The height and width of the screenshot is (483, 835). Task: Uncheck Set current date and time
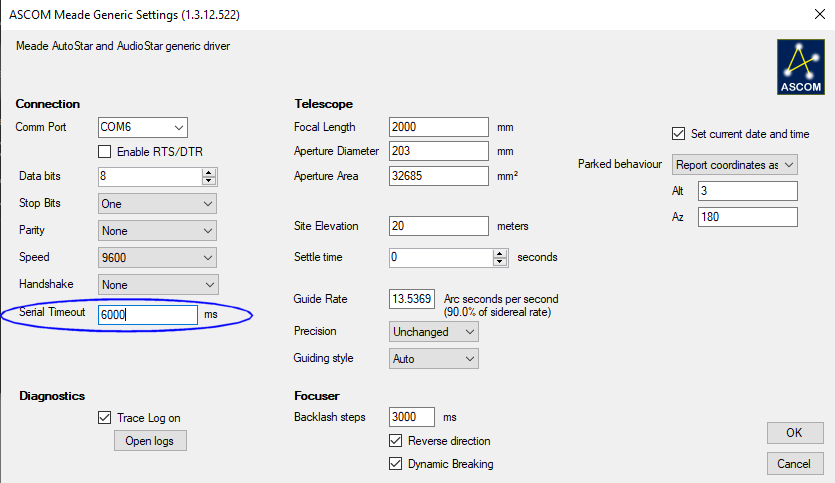678,134
